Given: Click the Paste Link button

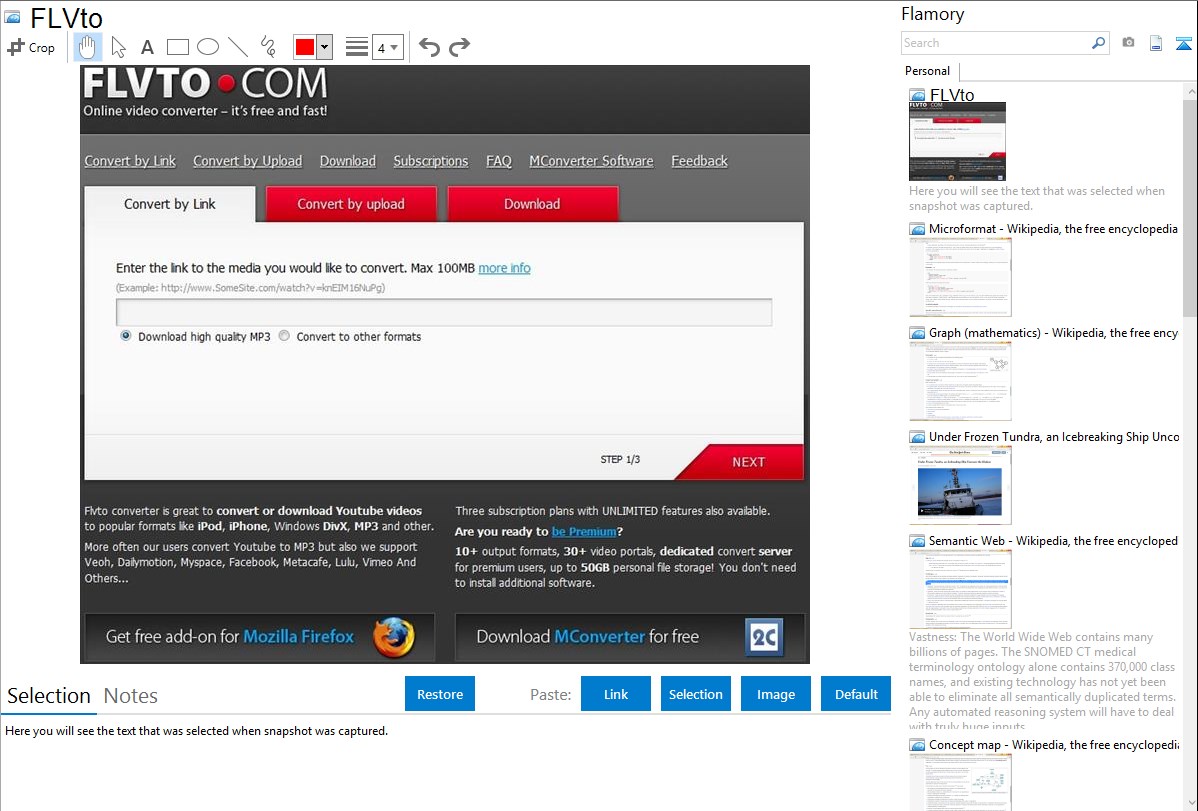Looking at the screenshot, I should point(616,694).
